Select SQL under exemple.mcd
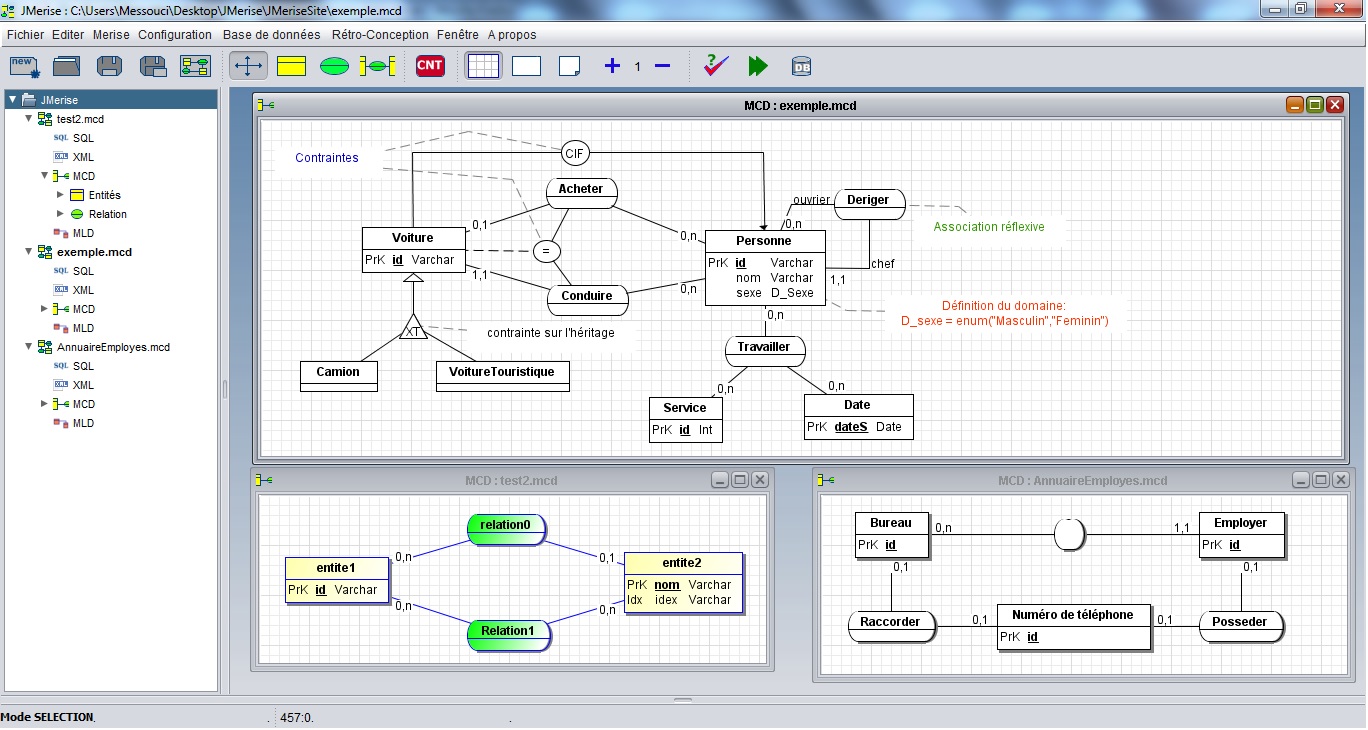Viewport: 1368px width, 730px height. 83,271
